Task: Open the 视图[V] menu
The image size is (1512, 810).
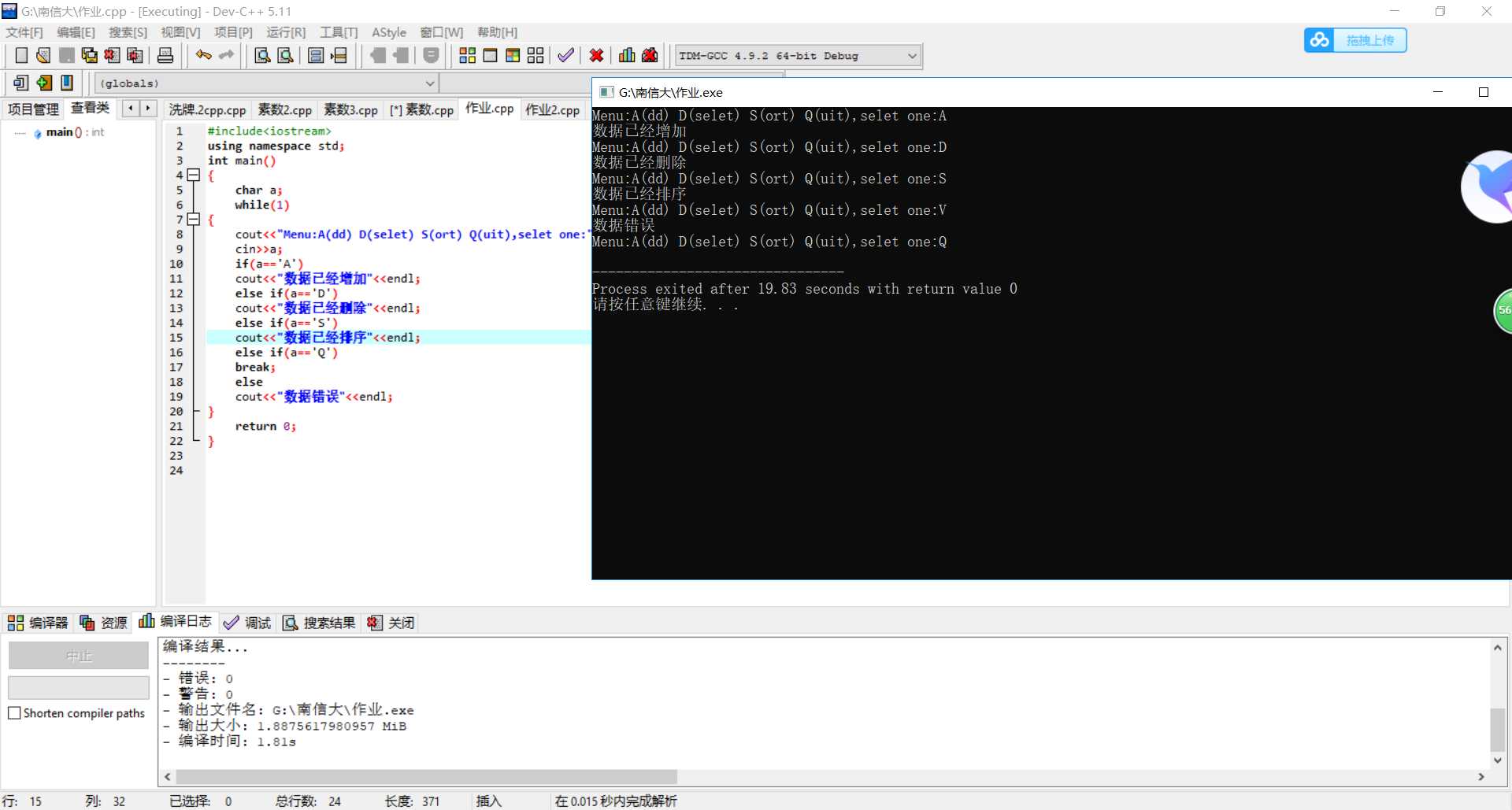Action: coord(180,32)
